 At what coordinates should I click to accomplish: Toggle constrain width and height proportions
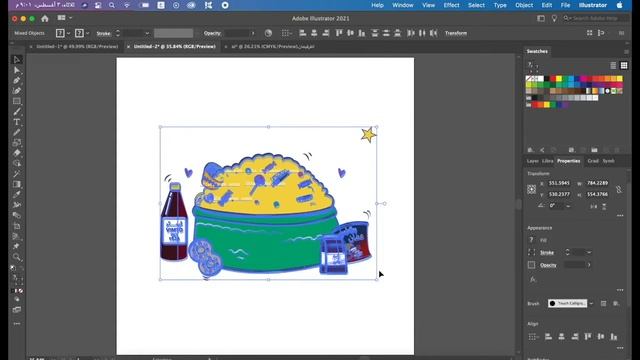619,189
